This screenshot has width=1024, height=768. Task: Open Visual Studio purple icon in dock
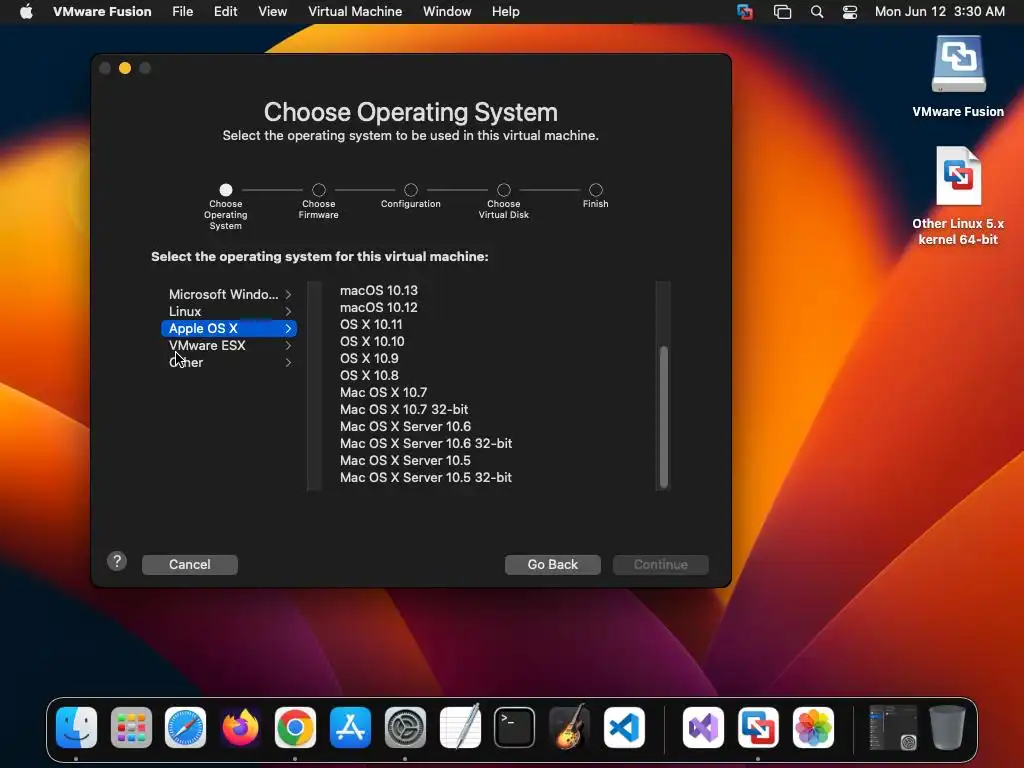(703, 727)
